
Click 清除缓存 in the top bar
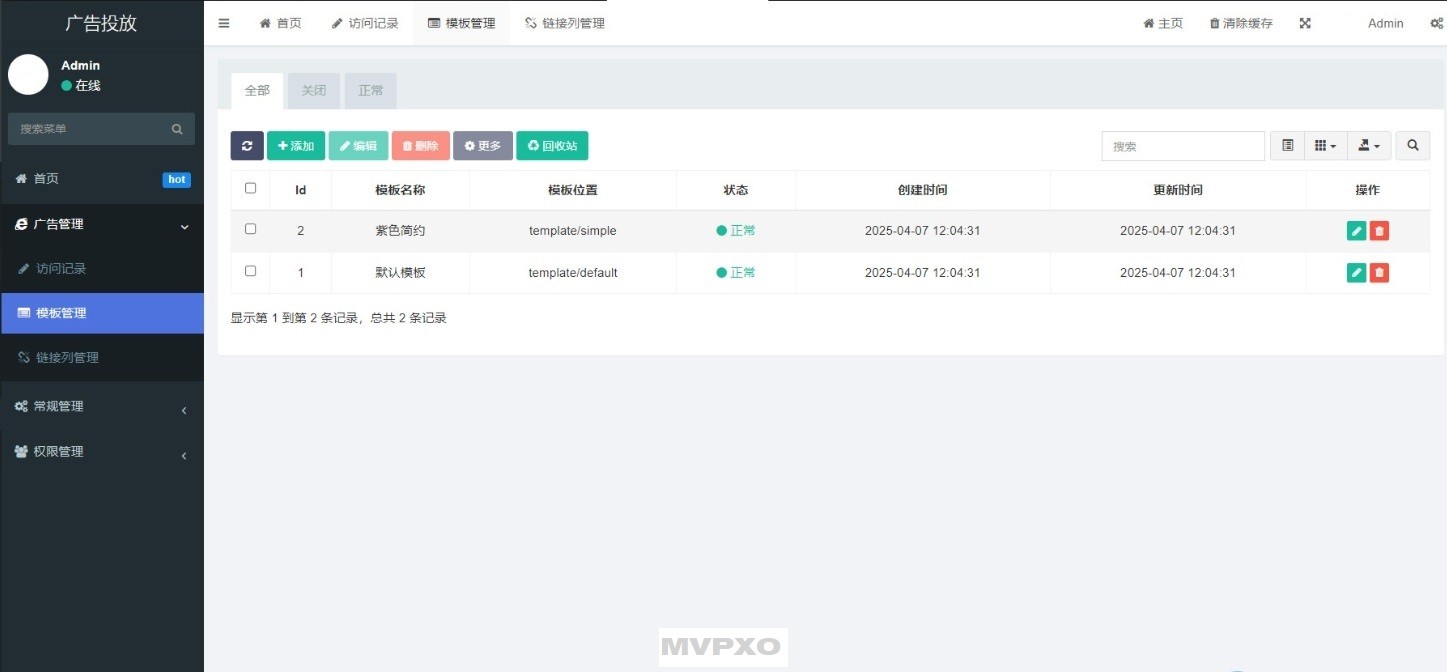tap(1241, 23)
